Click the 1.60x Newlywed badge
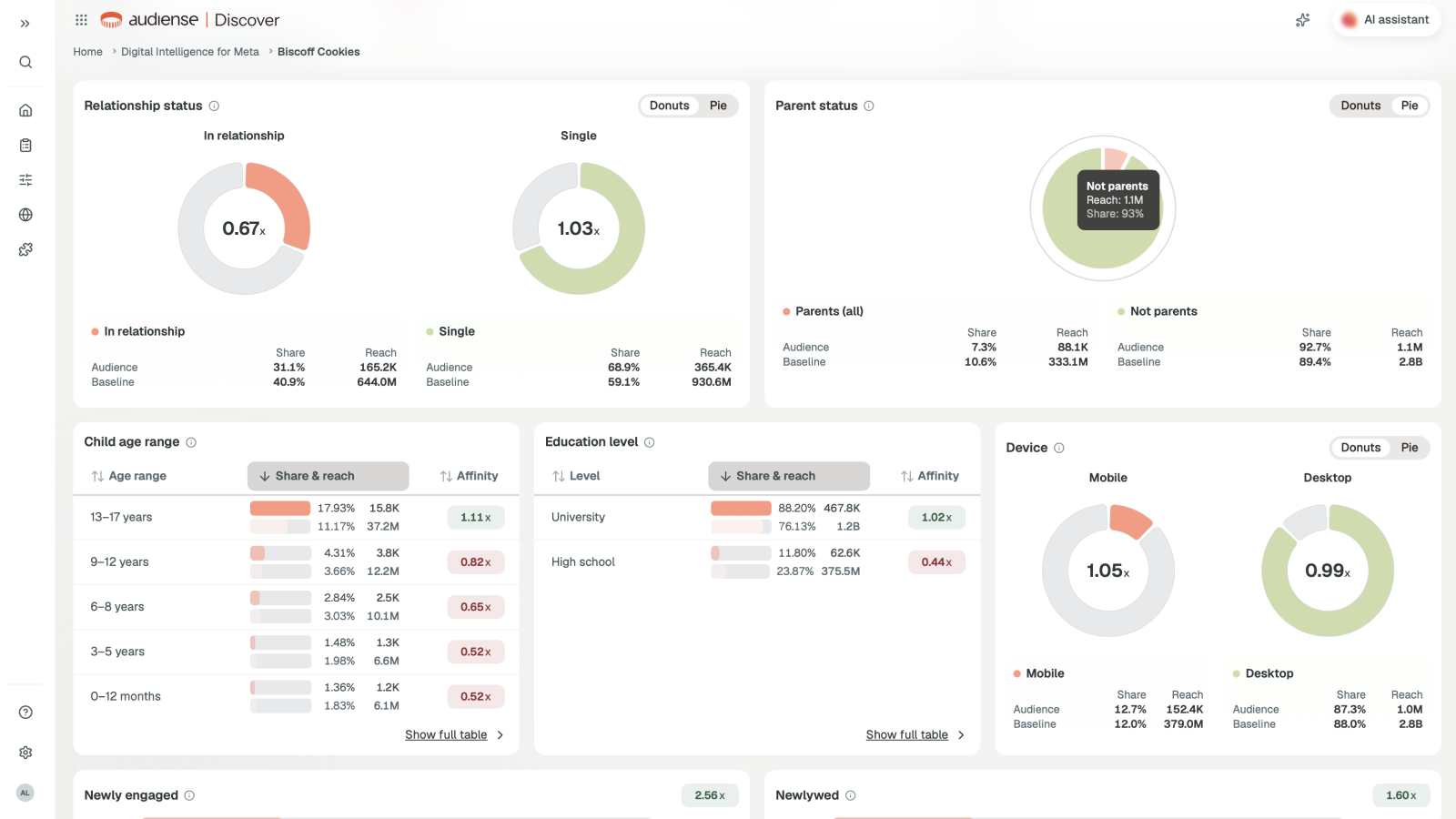 coord(1401,795)
